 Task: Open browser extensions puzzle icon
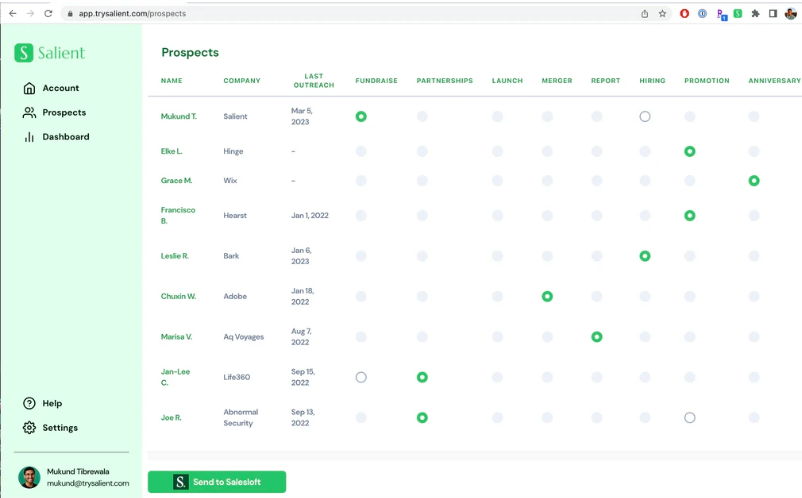(x=755, y=14)
